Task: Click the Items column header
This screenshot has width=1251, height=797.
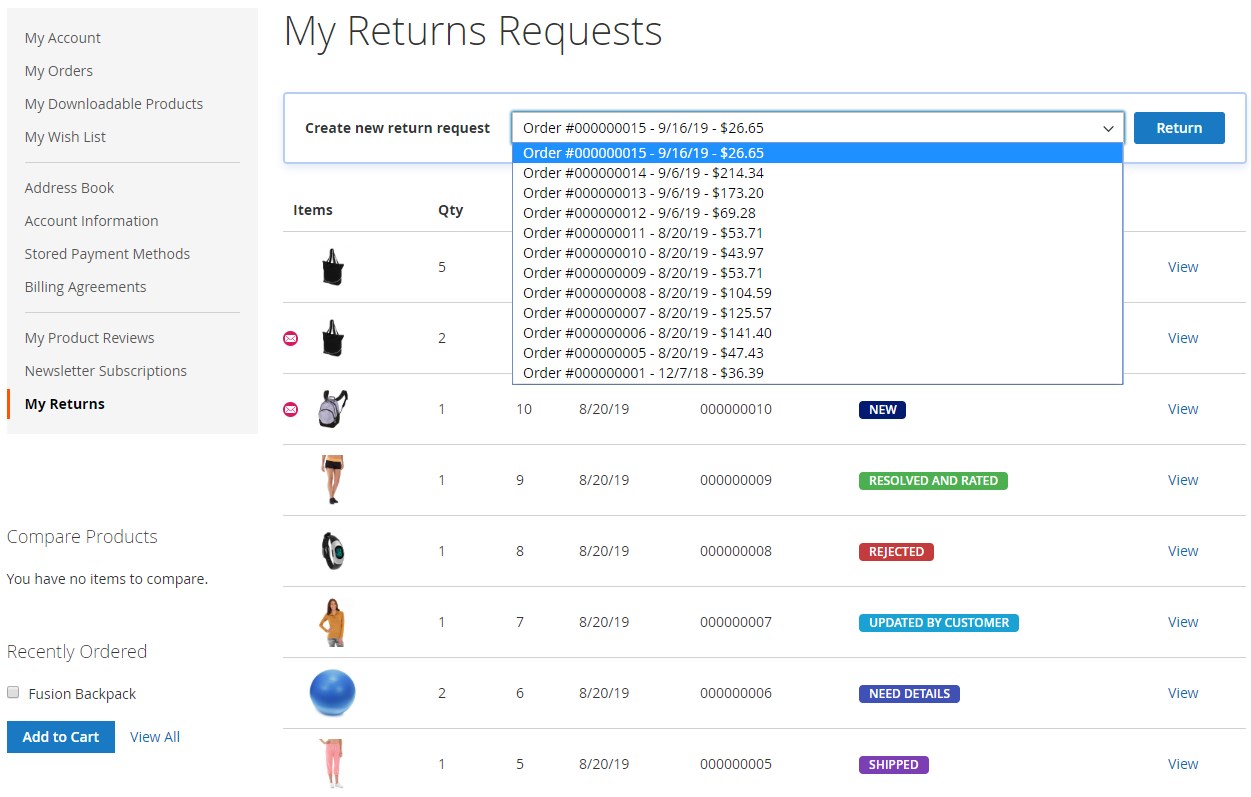Action: tap(313, 210)
